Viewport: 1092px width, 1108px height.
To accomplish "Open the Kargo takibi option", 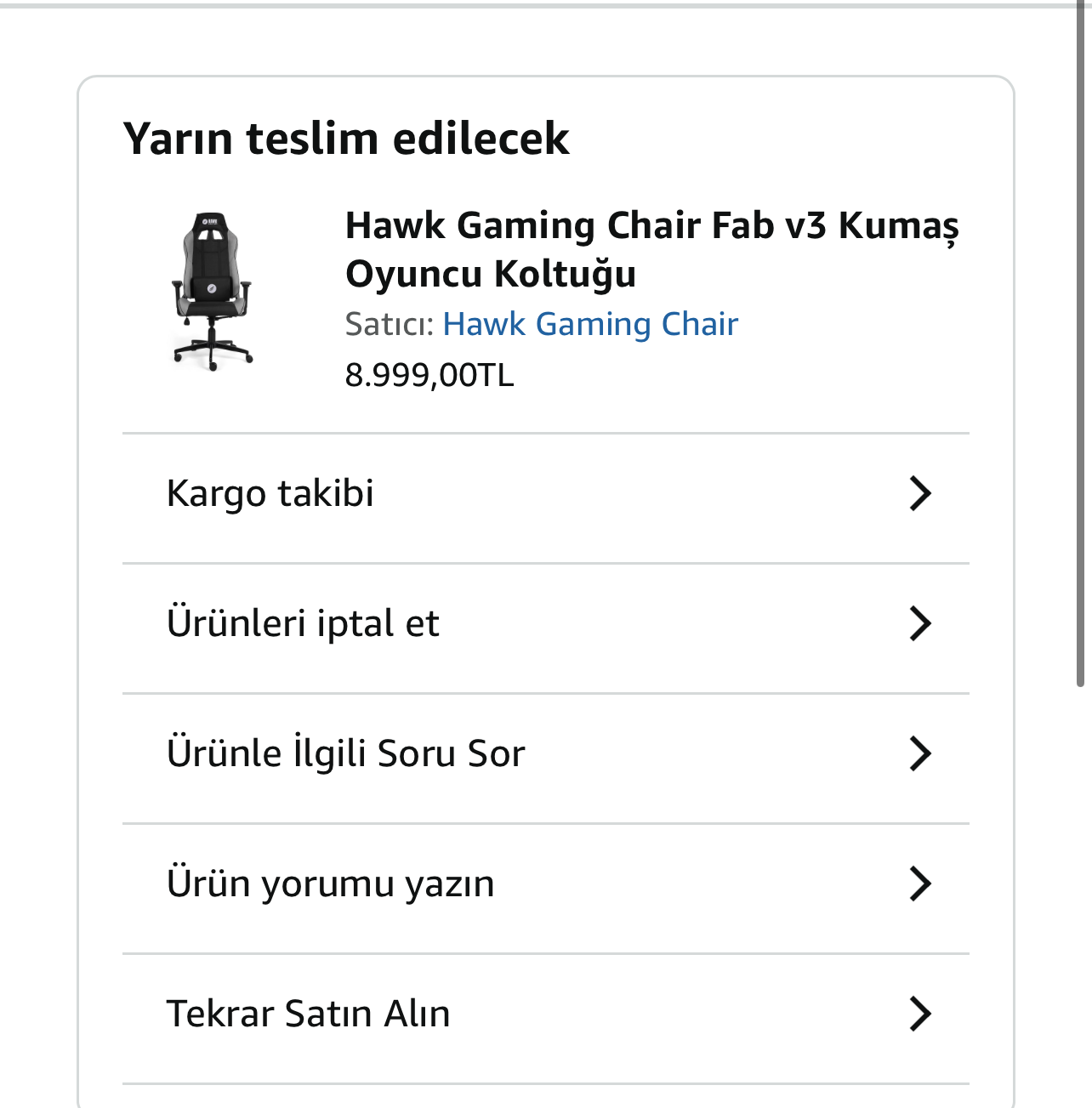I will click(270, 493).
